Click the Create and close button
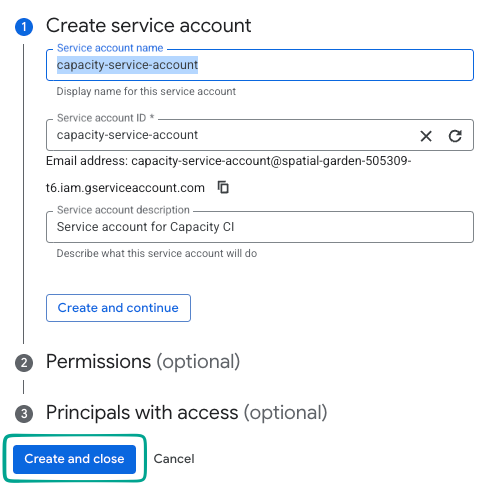This screenshot has width=502, height=502. 74,459
